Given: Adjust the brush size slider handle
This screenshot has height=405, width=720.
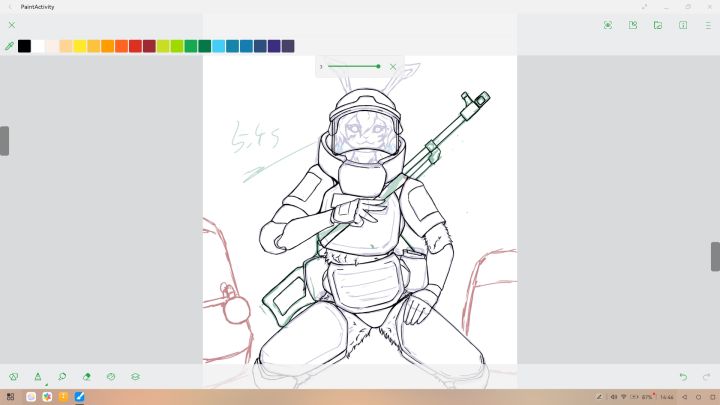Looking at the screenshot, I should tap(378, 67).
